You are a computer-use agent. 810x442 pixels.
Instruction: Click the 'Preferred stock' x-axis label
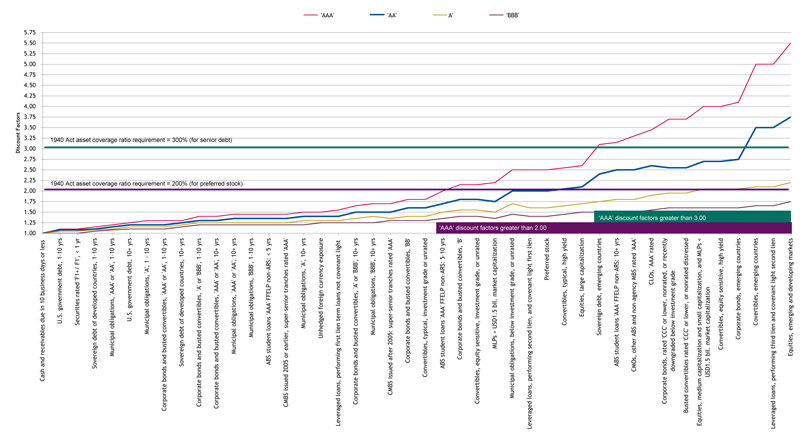(546, 259)
